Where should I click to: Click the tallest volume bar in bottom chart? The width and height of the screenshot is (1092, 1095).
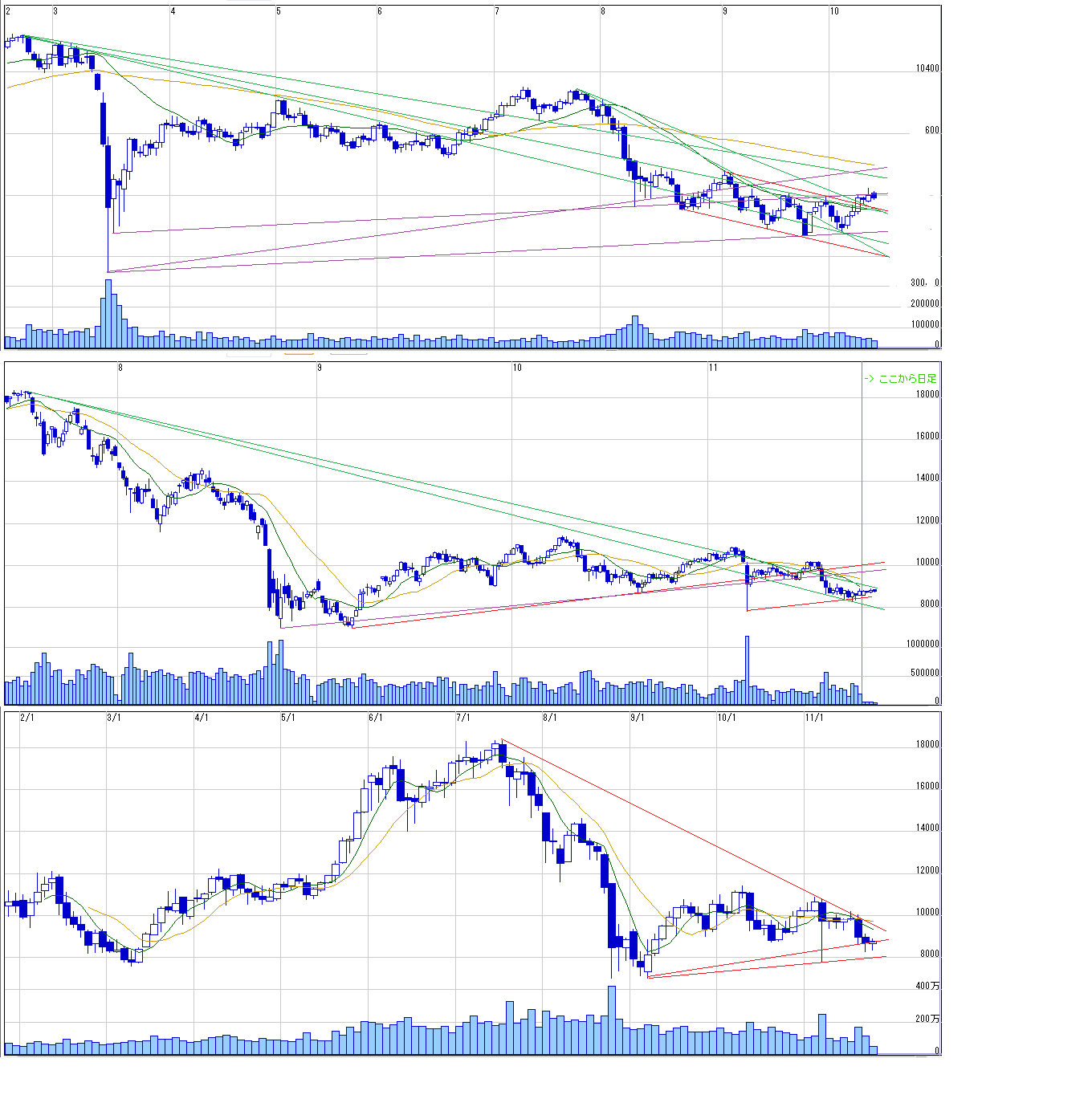(x=612, y=1020)
